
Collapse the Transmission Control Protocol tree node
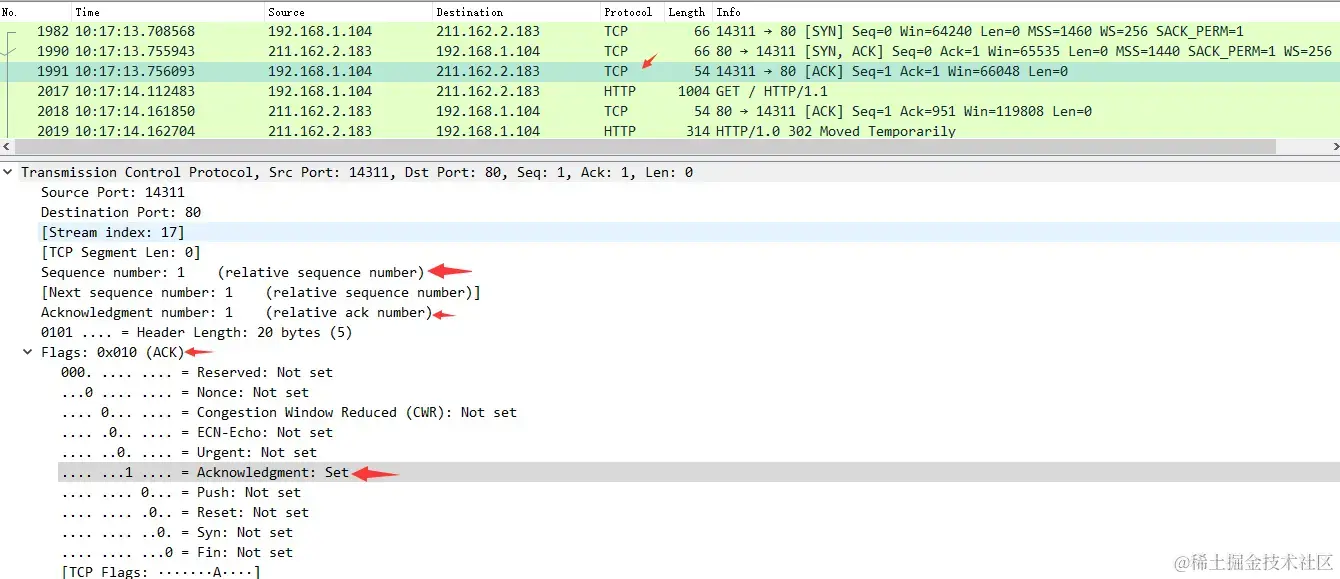[x=9, y=172]
